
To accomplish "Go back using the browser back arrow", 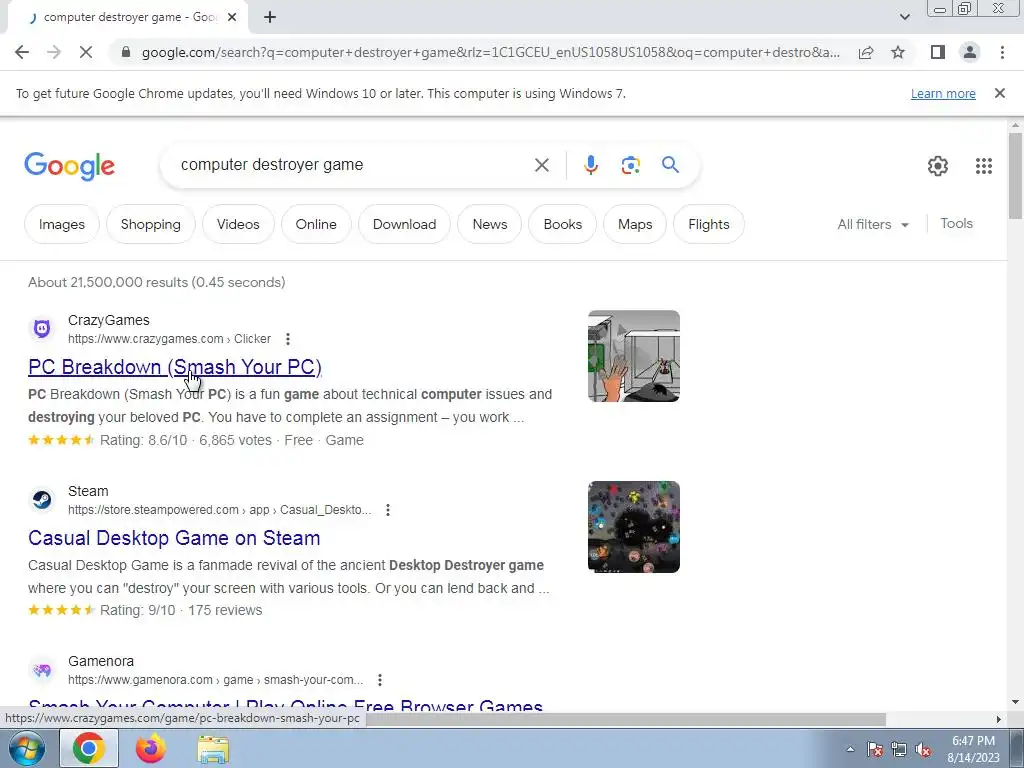I will click(22, 52).
